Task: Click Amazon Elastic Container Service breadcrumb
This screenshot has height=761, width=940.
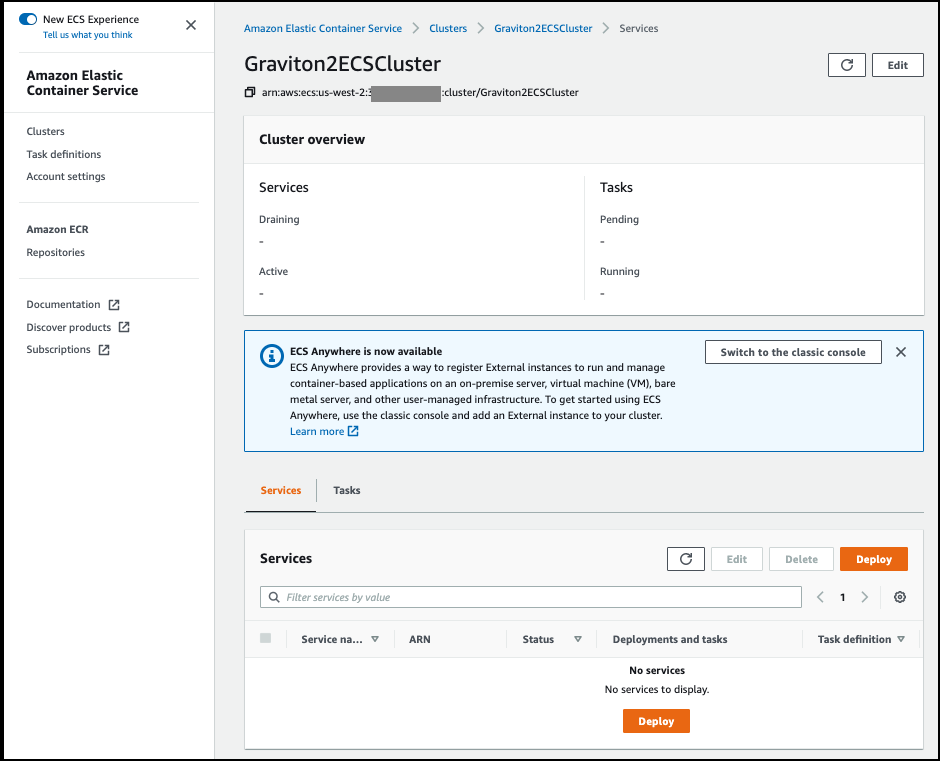Action: 323,28
